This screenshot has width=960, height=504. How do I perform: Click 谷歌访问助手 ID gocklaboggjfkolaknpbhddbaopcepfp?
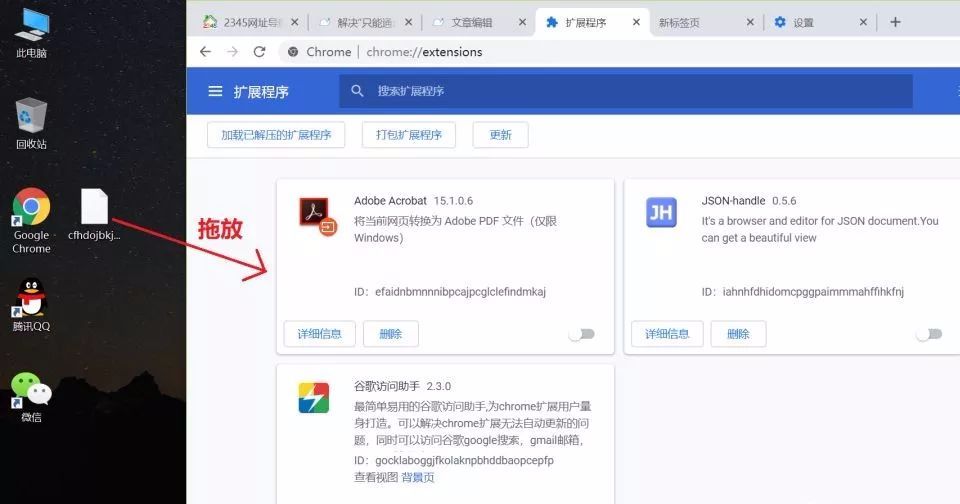tap(454, 460)
